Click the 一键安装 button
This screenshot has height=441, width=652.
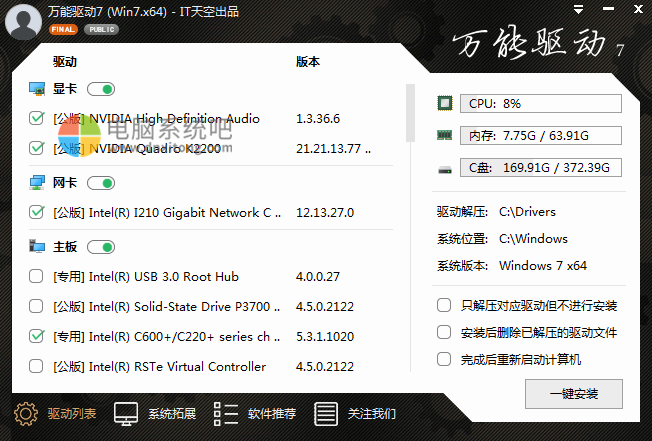(574, 394)
